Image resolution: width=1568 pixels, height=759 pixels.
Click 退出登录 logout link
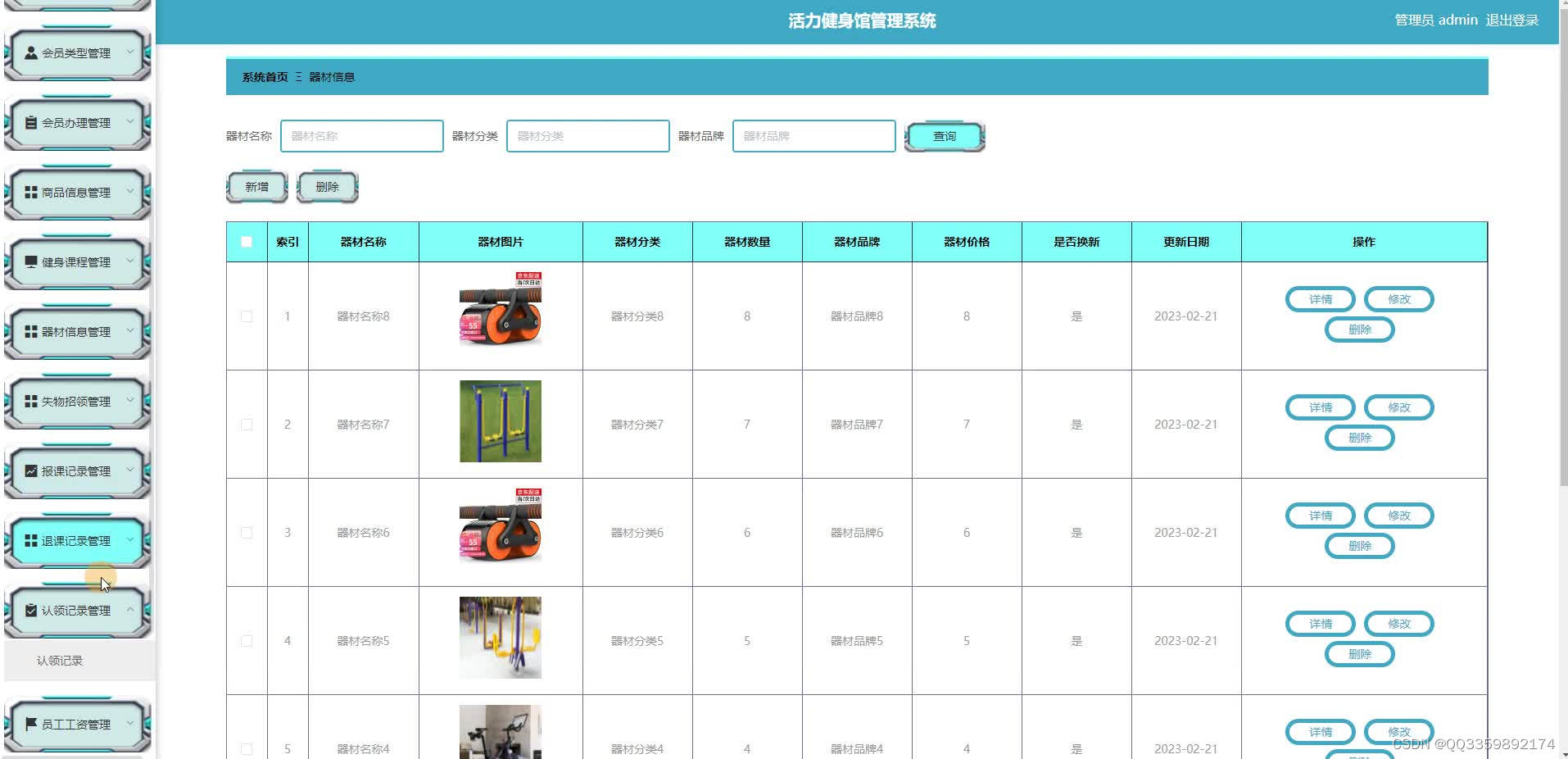tap(1512, 20)
